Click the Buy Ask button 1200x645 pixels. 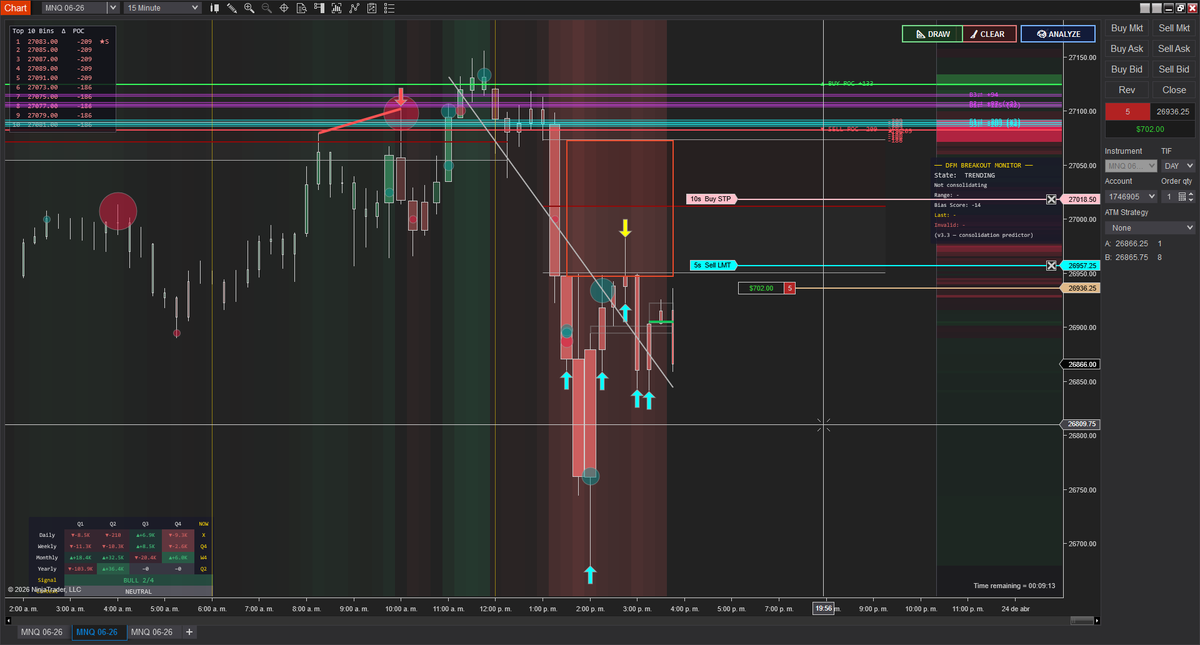tap(1127, 49)
